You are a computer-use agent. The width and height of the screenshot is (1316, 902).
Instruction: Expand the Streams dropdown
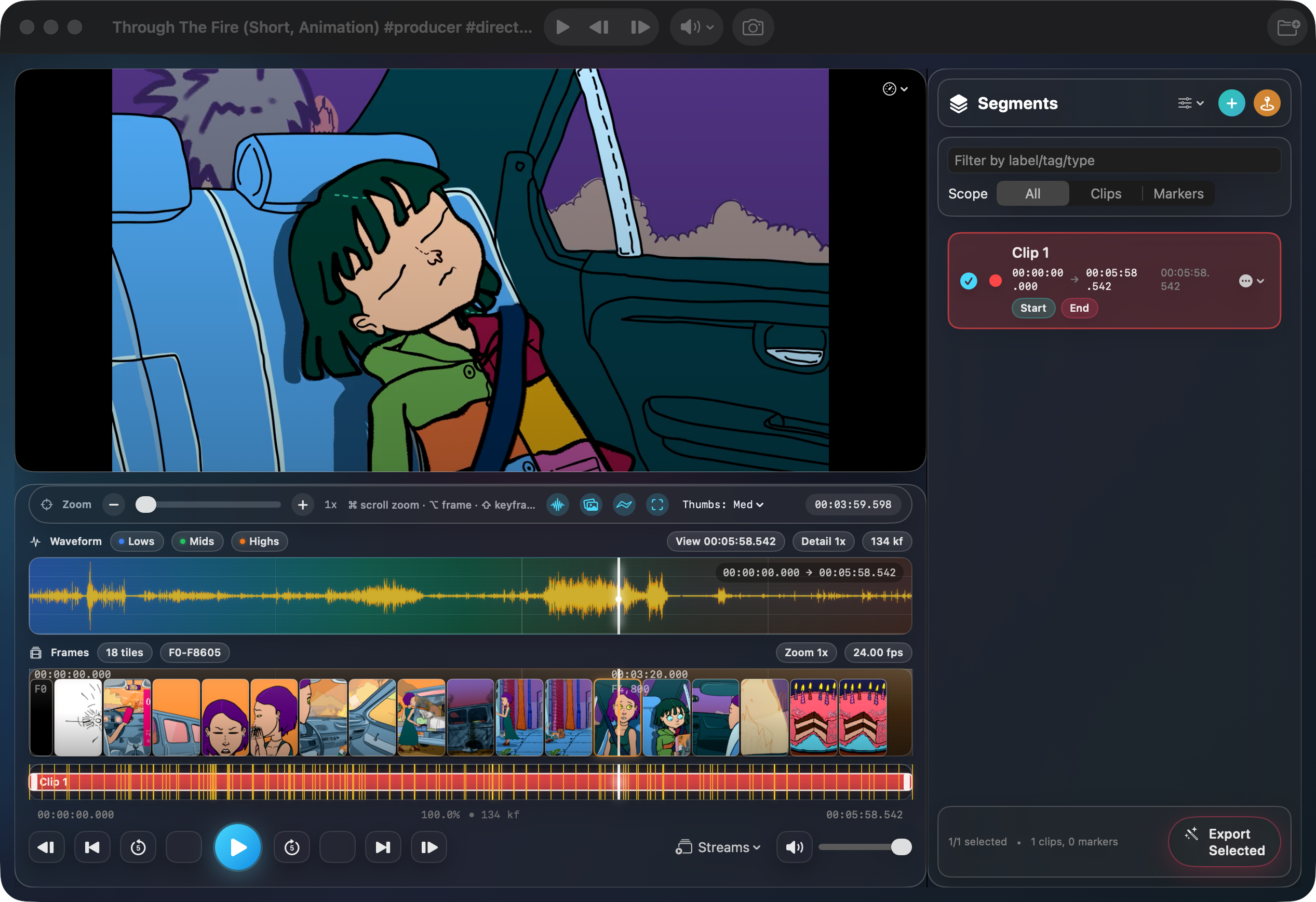717,846
